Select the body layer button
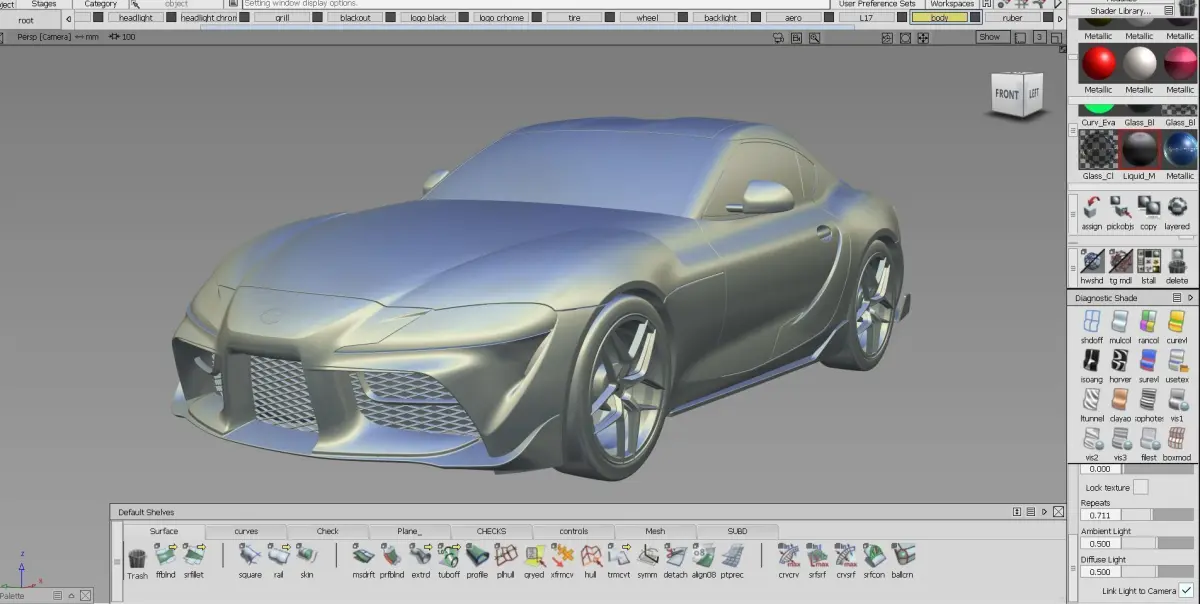 (x=939, y=18)
